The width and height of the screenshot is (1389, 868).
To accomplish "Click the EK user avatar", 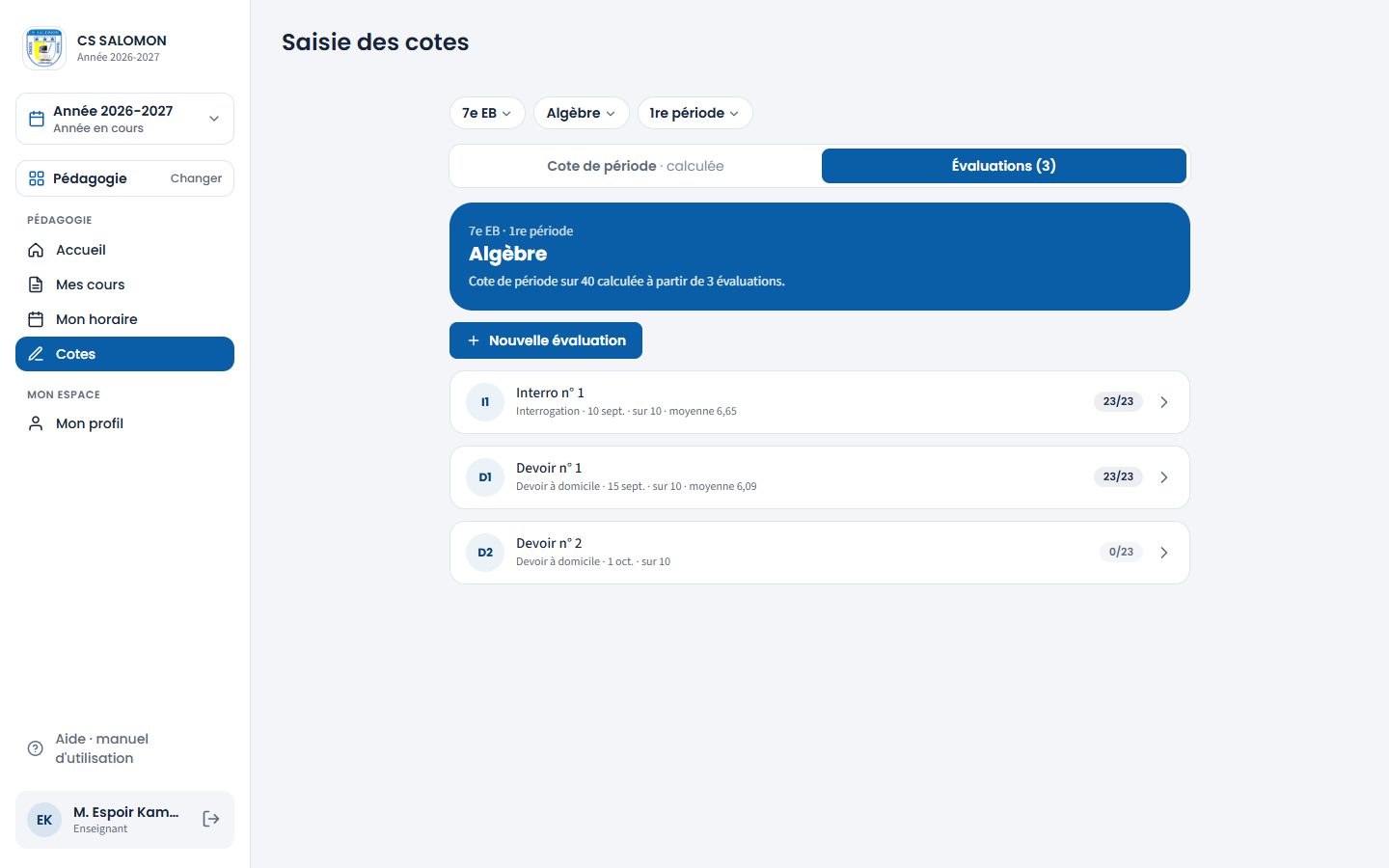I will [44, 820].
